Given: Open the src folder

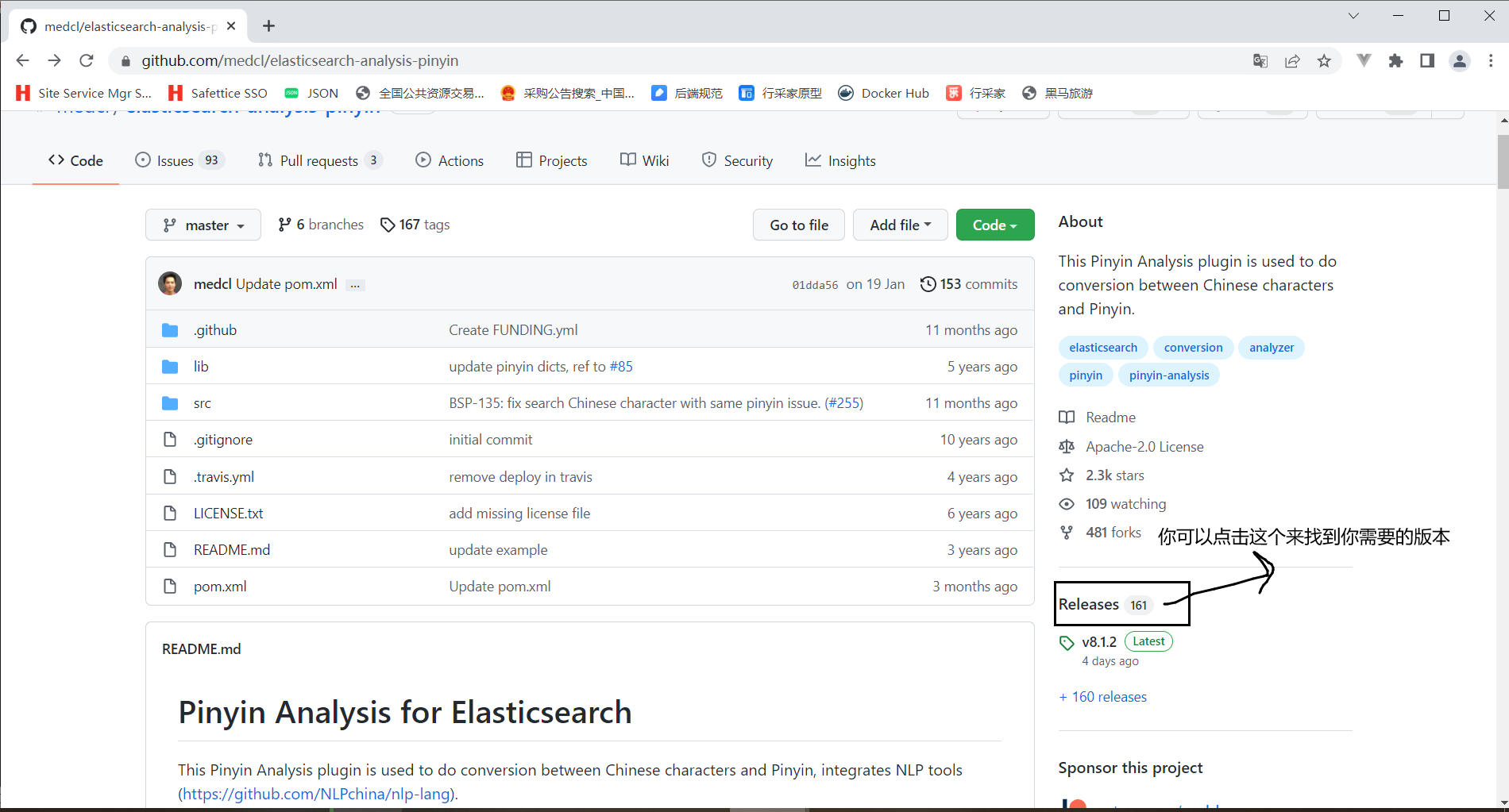Looking at the screenshot, I should coord(203,403).
